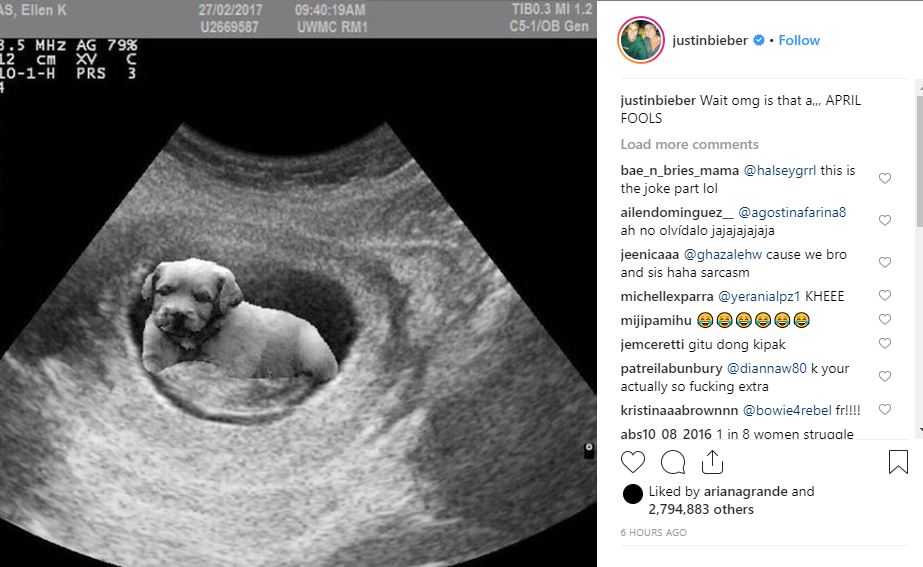Follow justinbieber
923x567 pixels.
pos(799,40)
